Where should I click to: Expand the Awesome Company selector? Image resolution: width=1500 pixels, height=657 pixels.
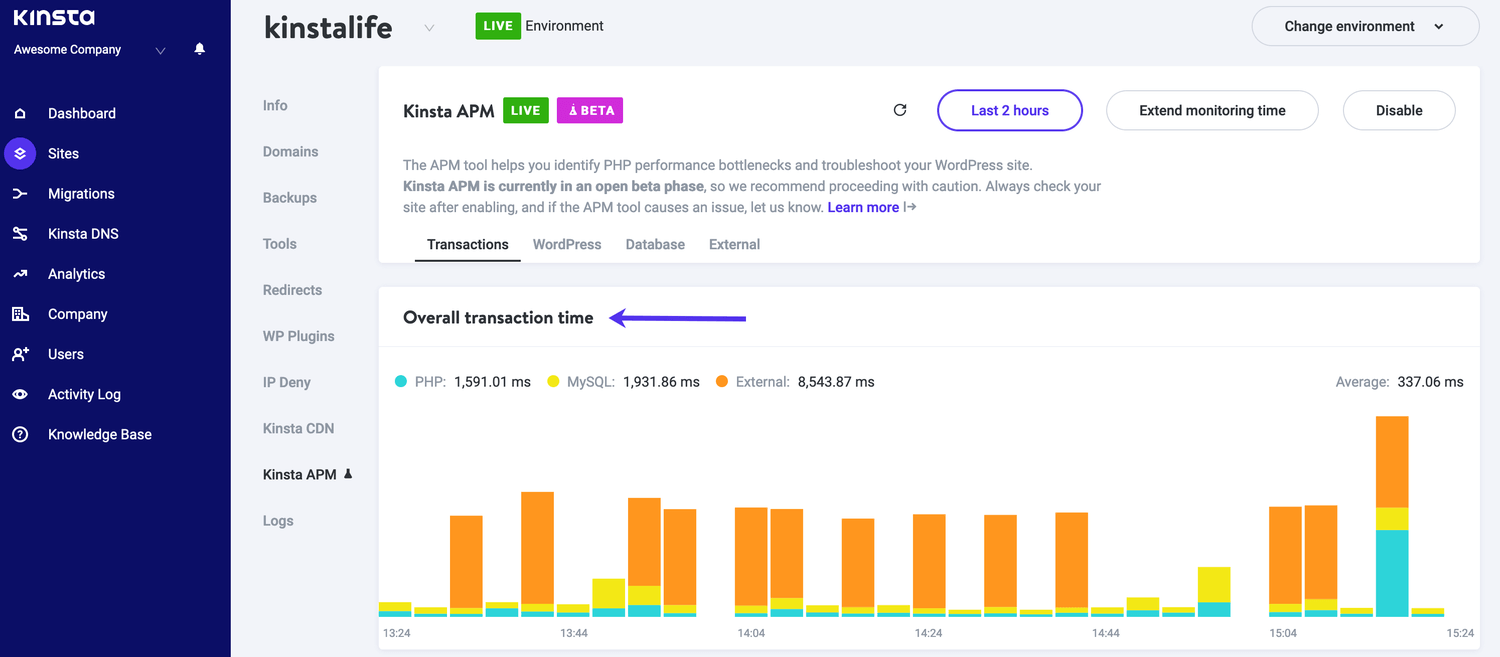(161, 50)
